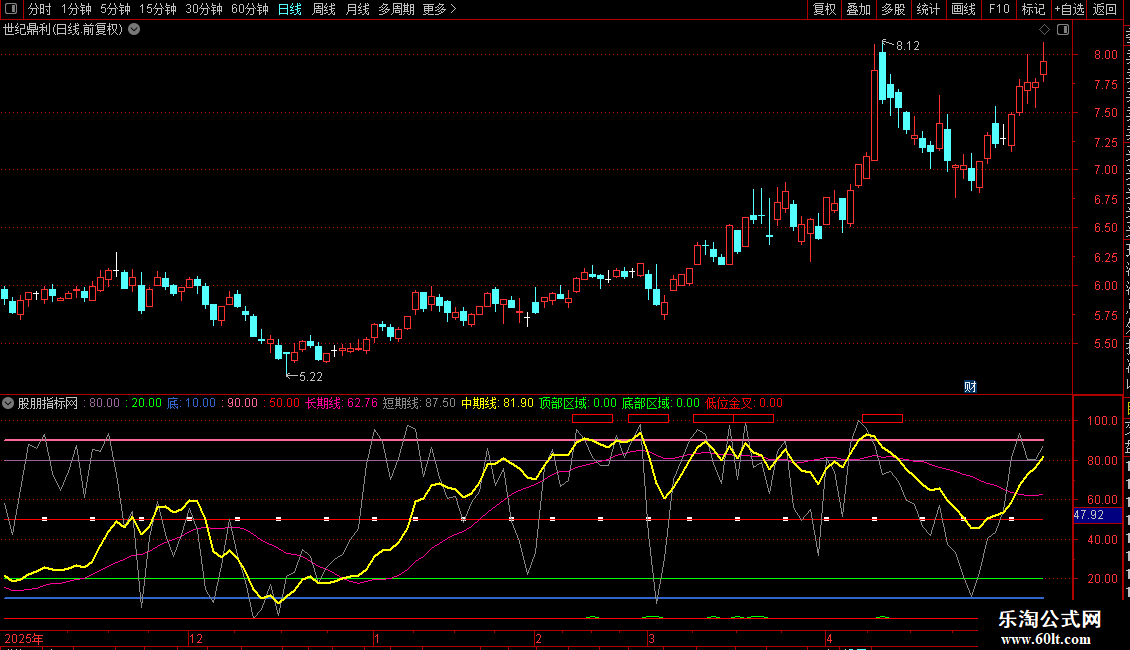1130x650 pixels.
Task: Click the 47.92 indicator axis value
Action: pyautogui.click(x=1089, y=515)
